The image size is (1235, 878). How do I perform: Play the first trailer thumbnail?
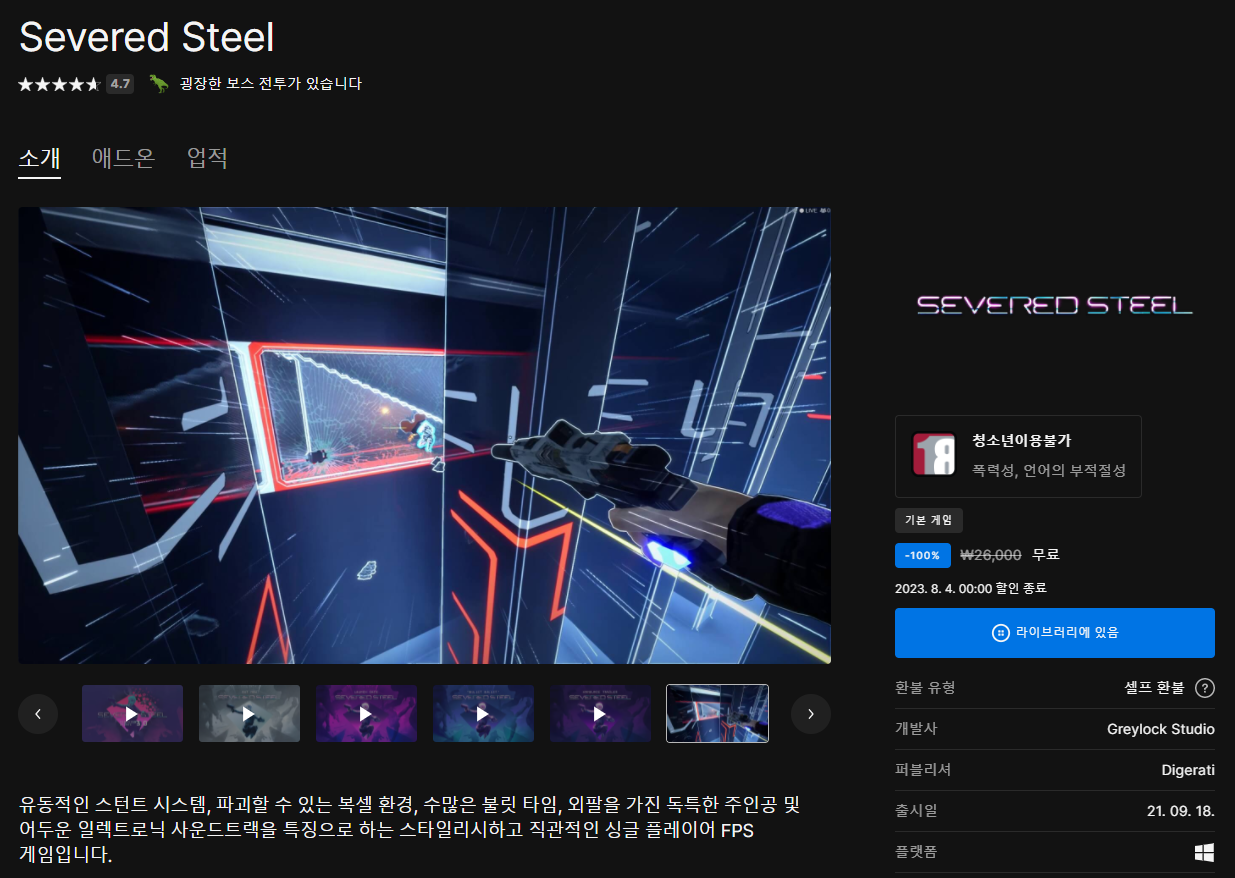coord(132,714)
